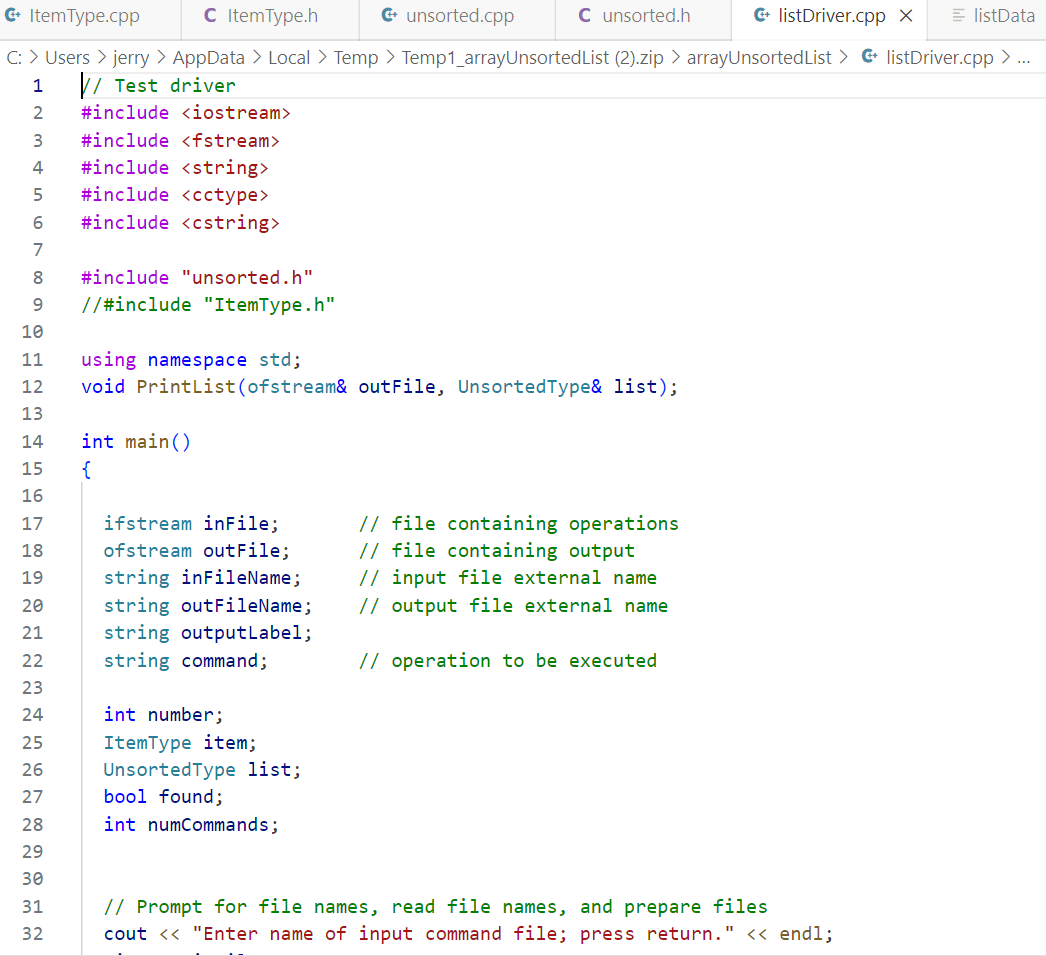Viewport: 1046px width, 956px height.
Task: Open the Users breadcrumb segment
Action: 67,58
